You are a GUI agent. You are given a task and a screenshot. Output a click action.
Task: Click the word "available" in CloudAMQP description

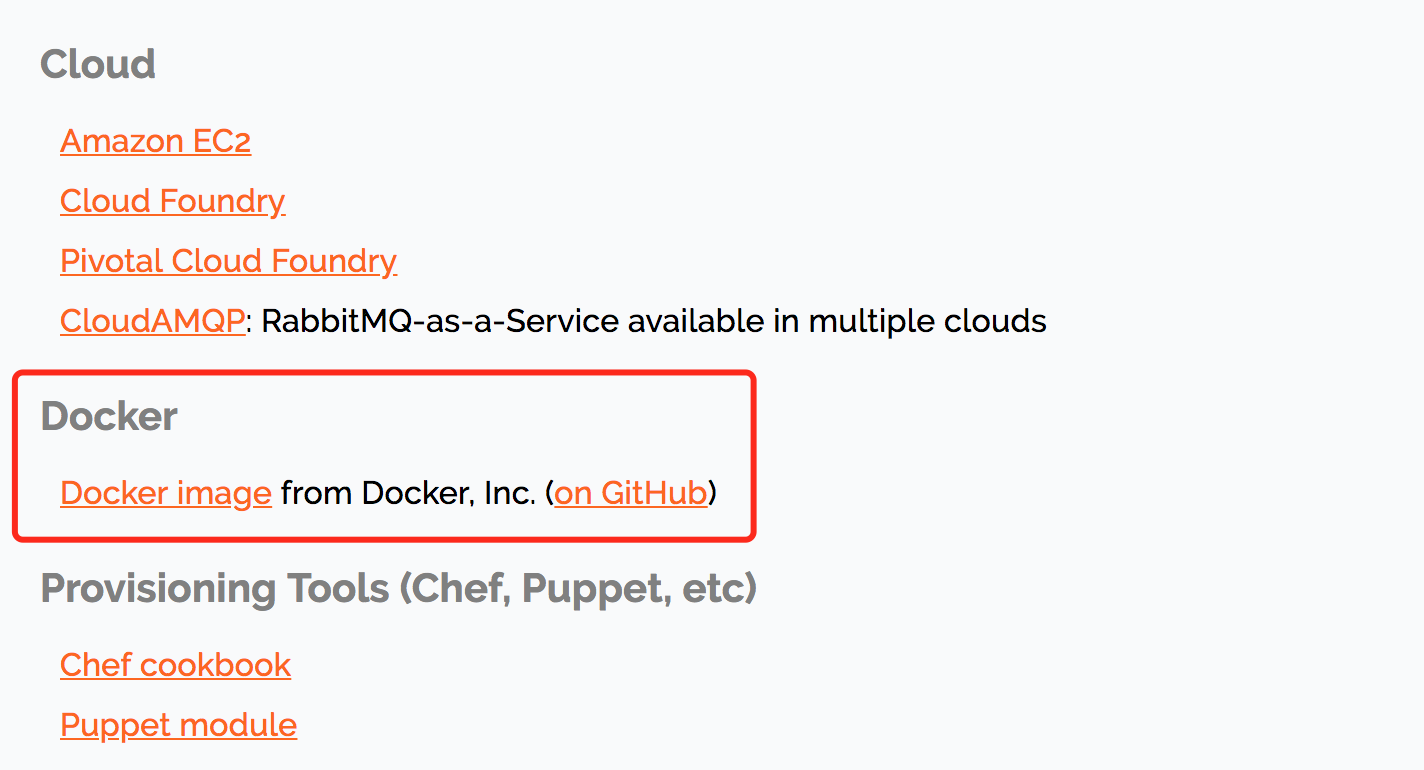point(707,321)
